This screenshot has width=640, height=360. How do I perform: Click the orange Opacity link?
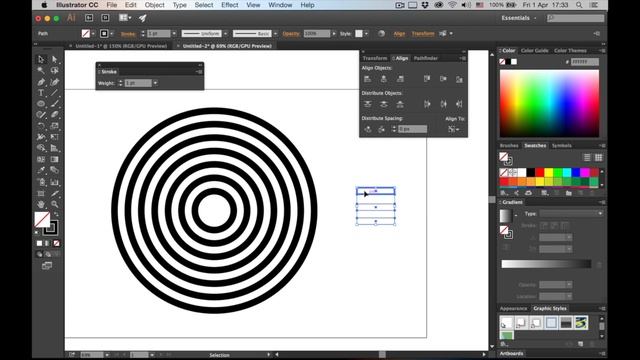291,33
